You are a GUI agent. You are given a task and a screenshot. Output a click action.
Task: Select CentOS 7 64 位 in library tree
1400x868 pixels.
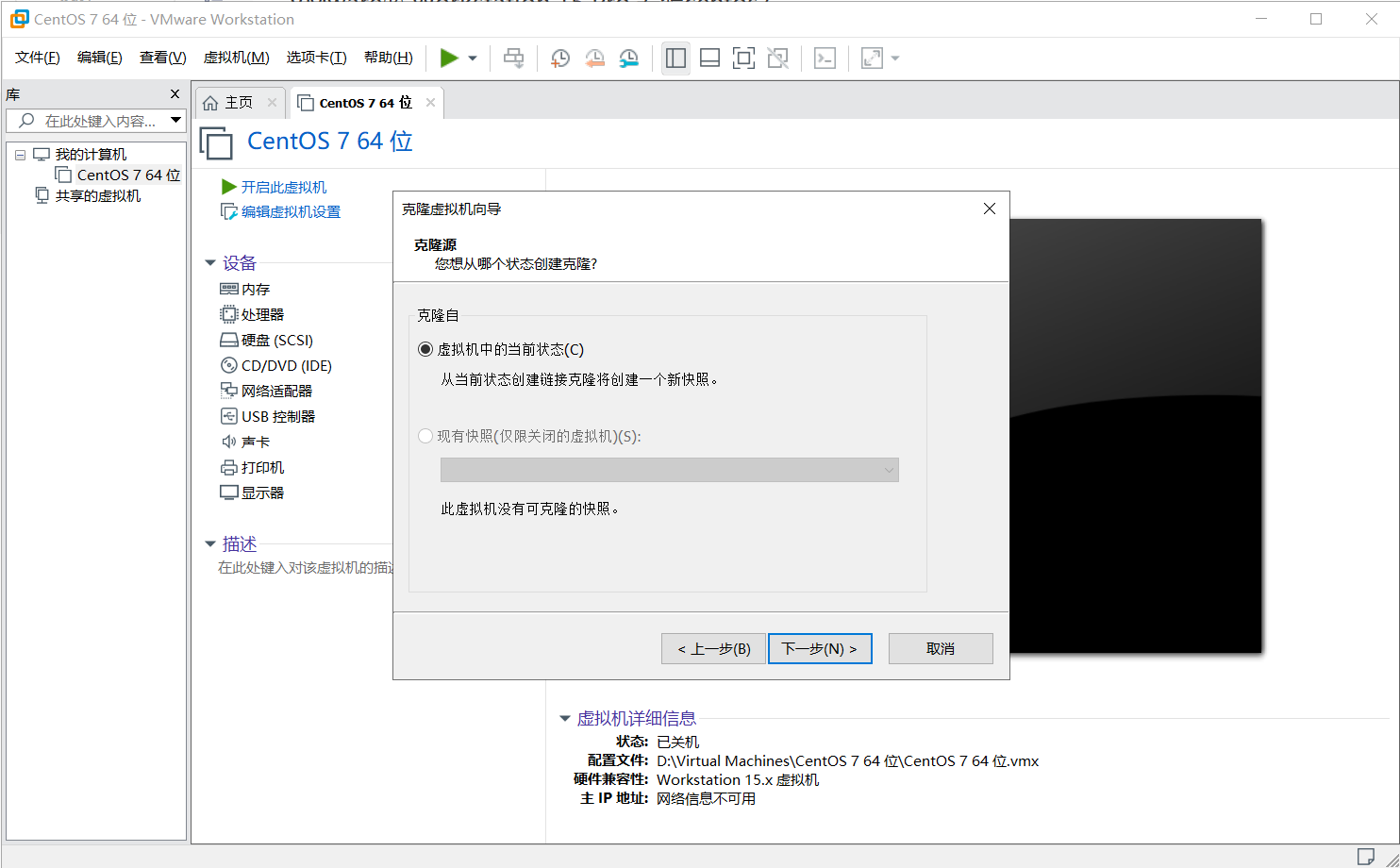click(x=128, y=175)
